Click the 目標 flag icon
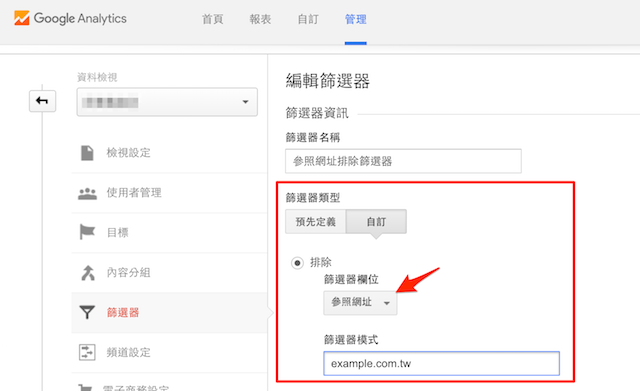Screen dimensions: 640x391 point(87,232)
